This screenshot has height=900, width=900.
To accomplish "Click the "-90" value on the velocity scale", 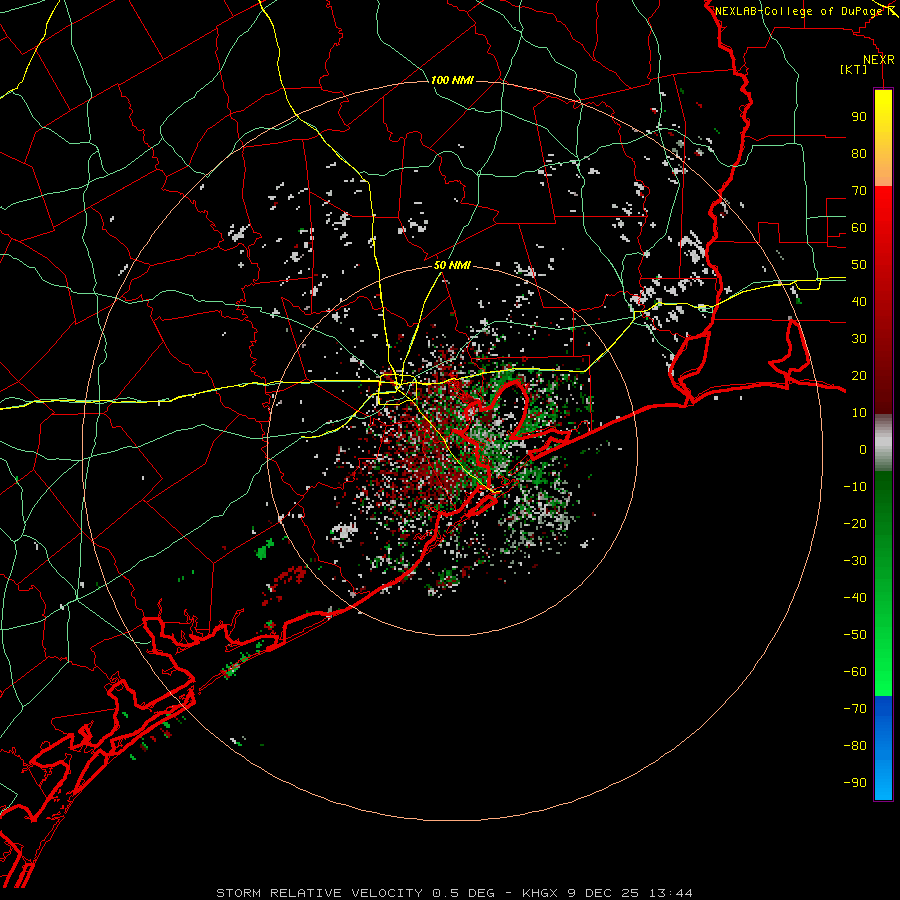I will (855, 783).
